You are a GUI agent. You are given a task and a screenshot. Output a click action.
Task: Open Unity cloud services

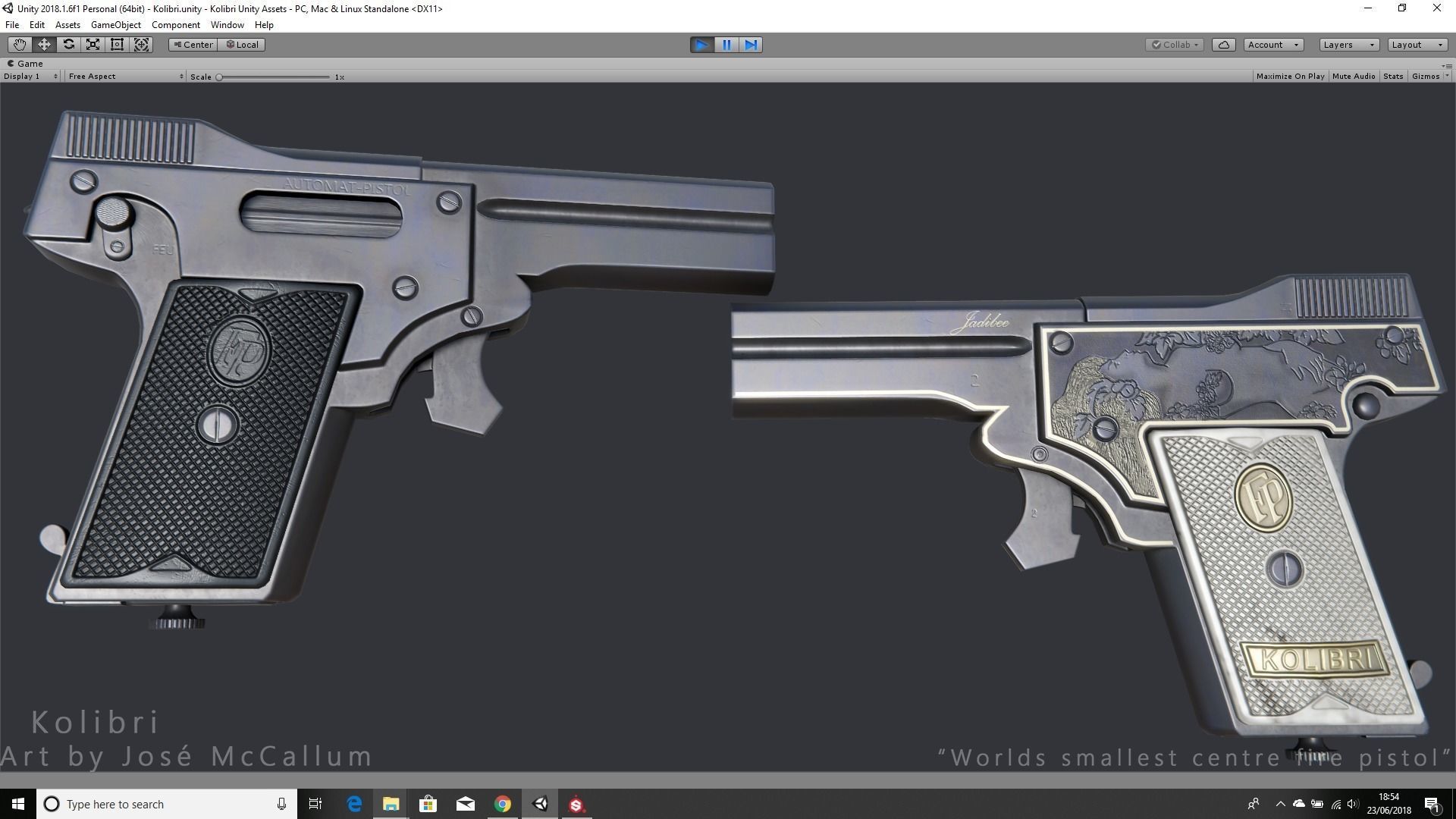1224,45
